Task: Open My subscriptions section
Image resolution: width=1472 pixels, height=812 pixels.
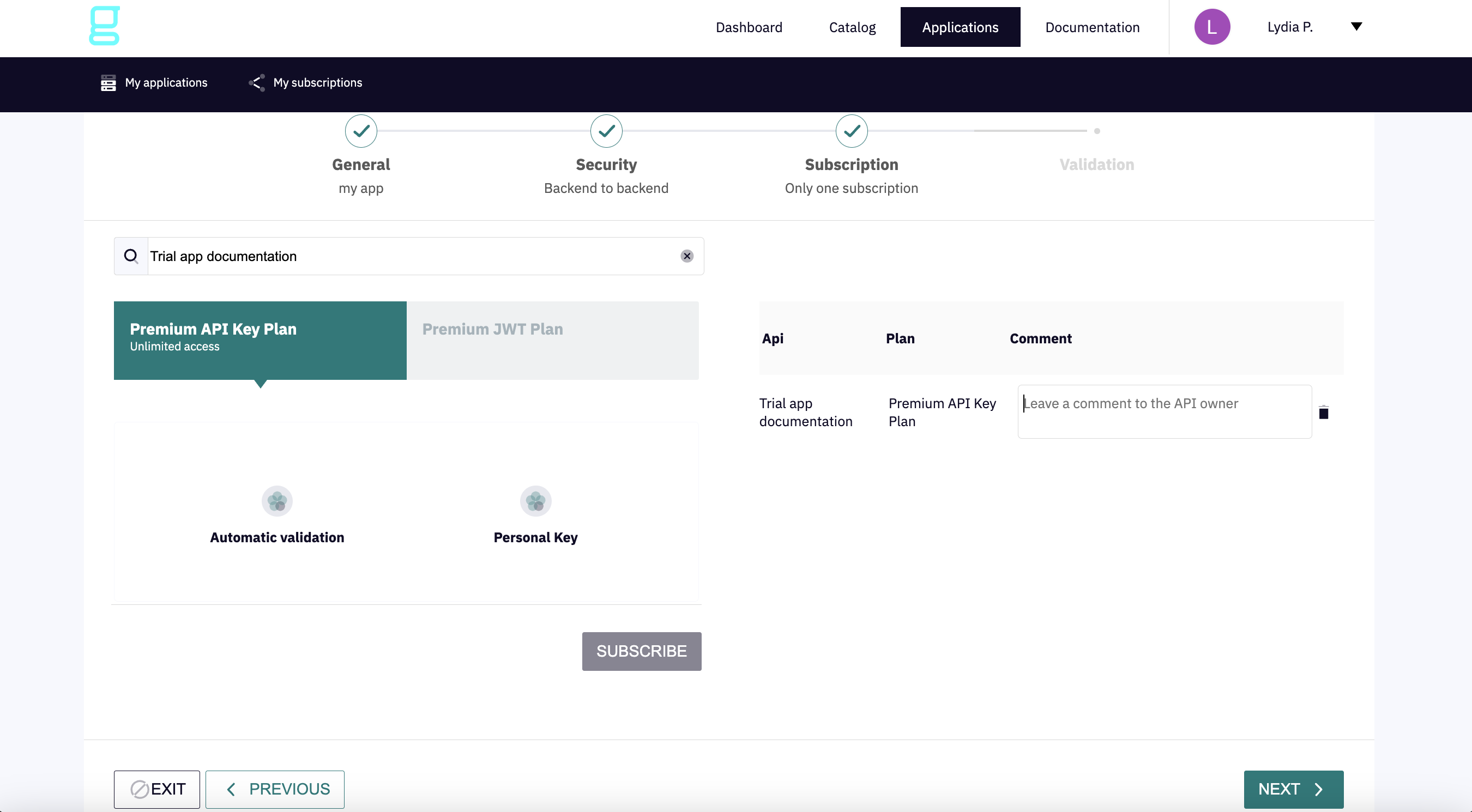Action: (306, 83)
